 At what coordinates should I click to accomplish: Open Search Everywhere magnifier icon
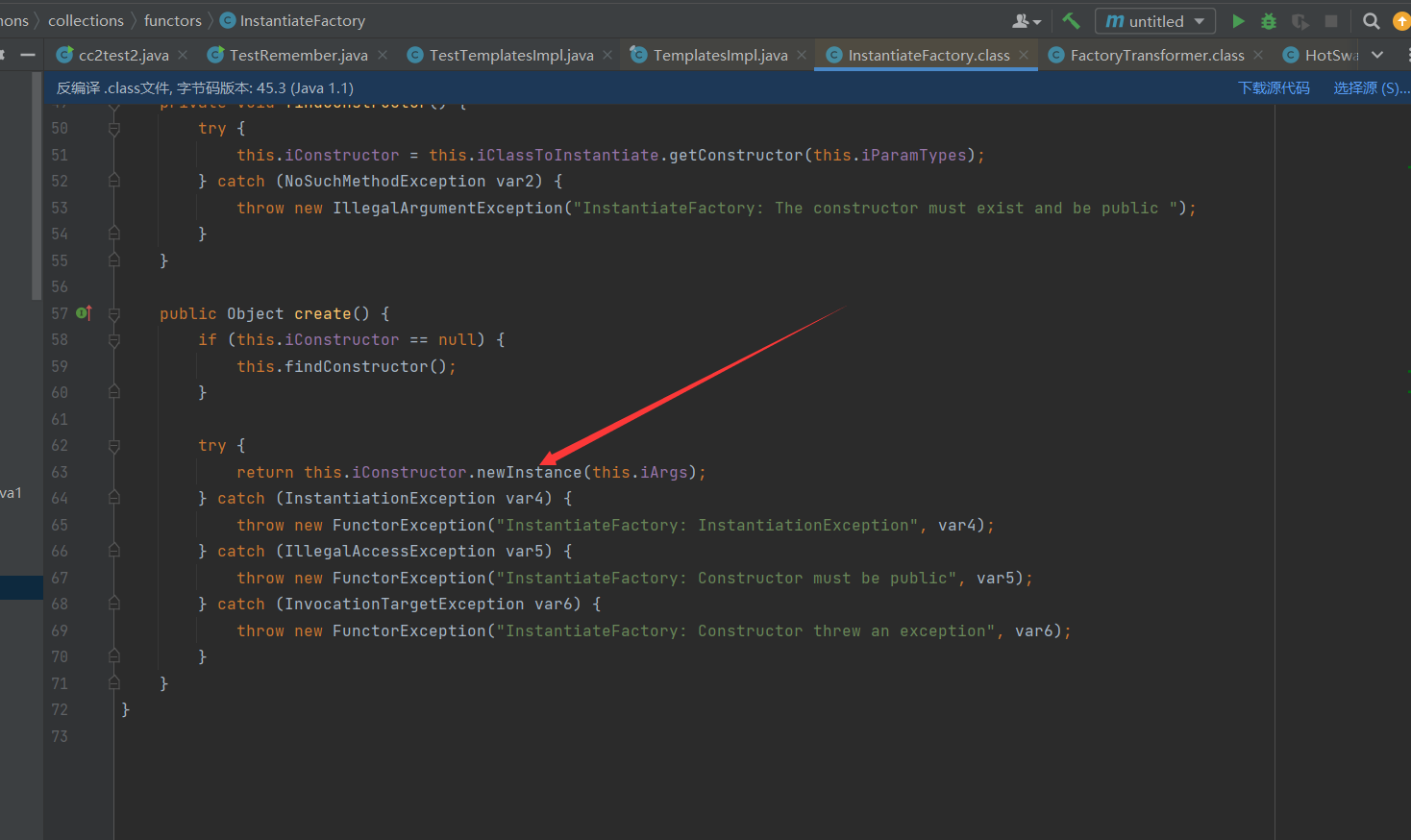(x=1372, y=21)
